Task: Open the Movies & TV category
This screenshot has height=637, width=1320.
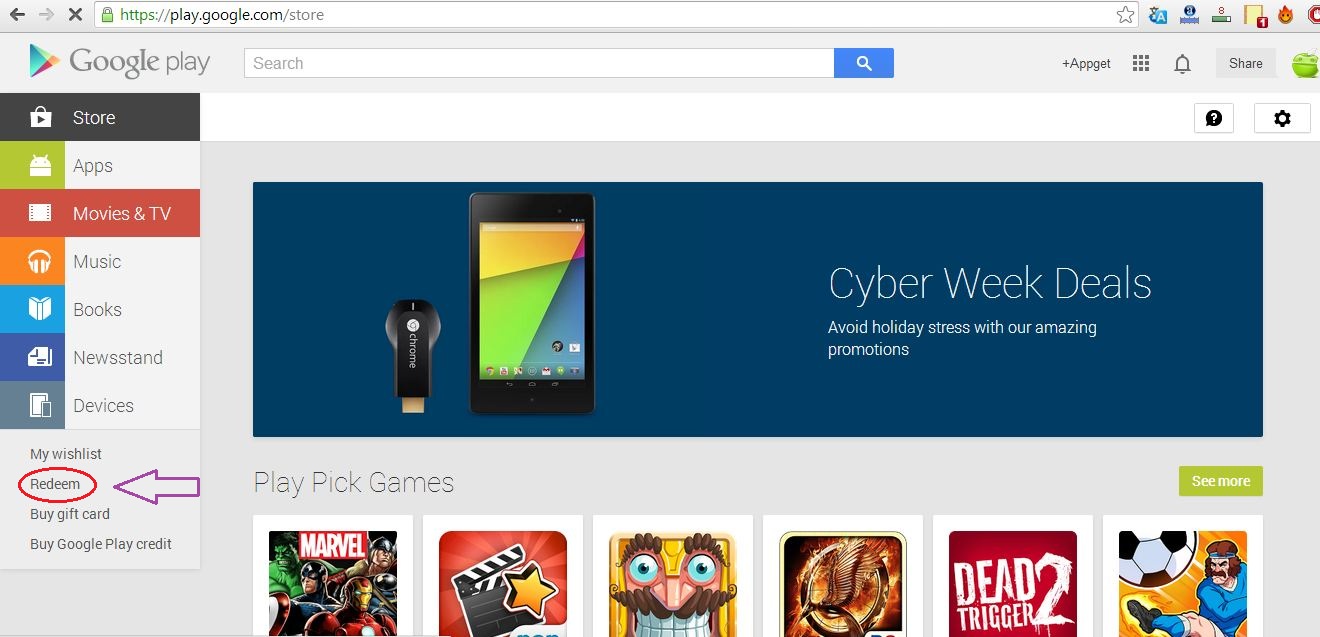Action: coord(100,213)
